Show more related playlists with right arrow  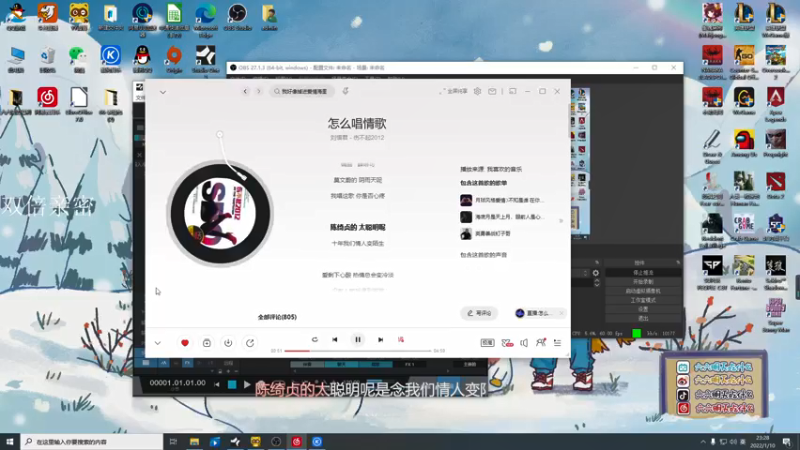click(561, 221)
